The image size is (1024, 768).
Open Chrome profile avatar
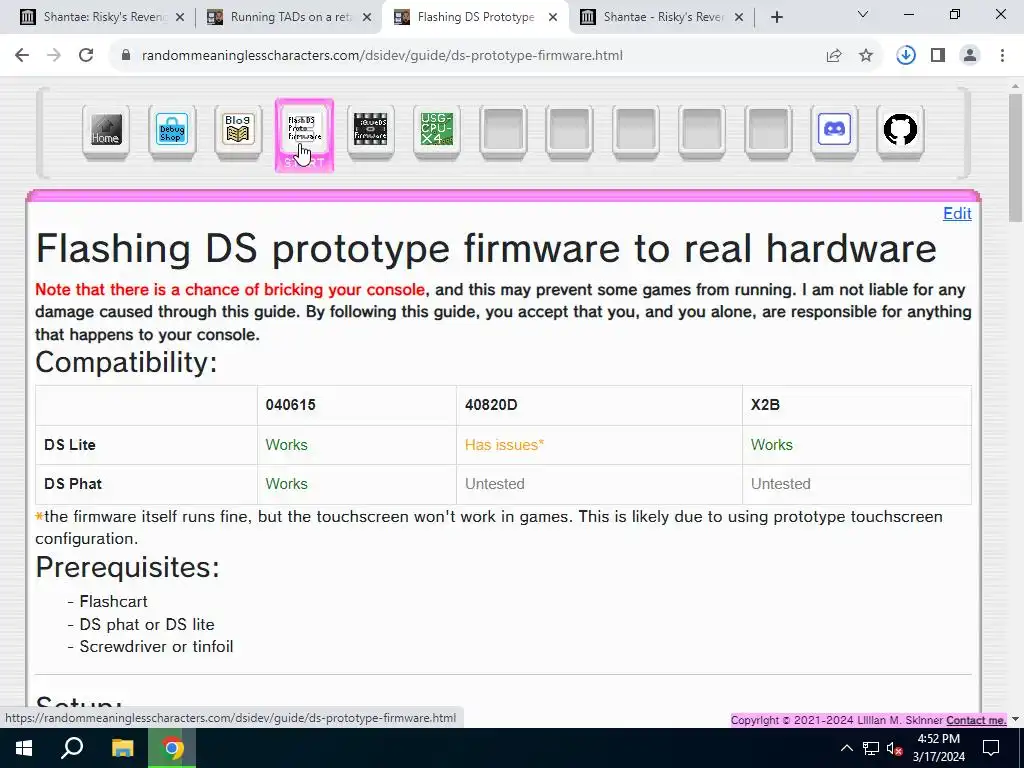tap(970, 56)
